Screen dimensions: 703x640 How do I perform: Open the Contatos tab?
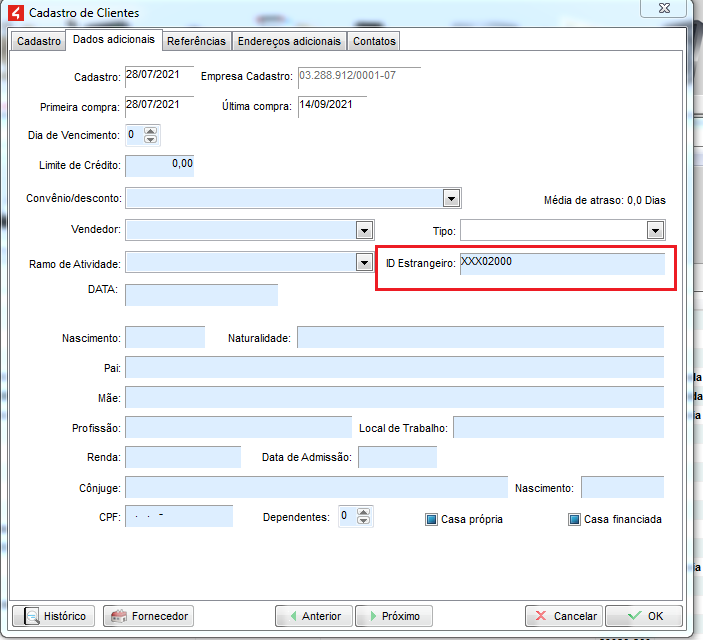coord(374,41)
